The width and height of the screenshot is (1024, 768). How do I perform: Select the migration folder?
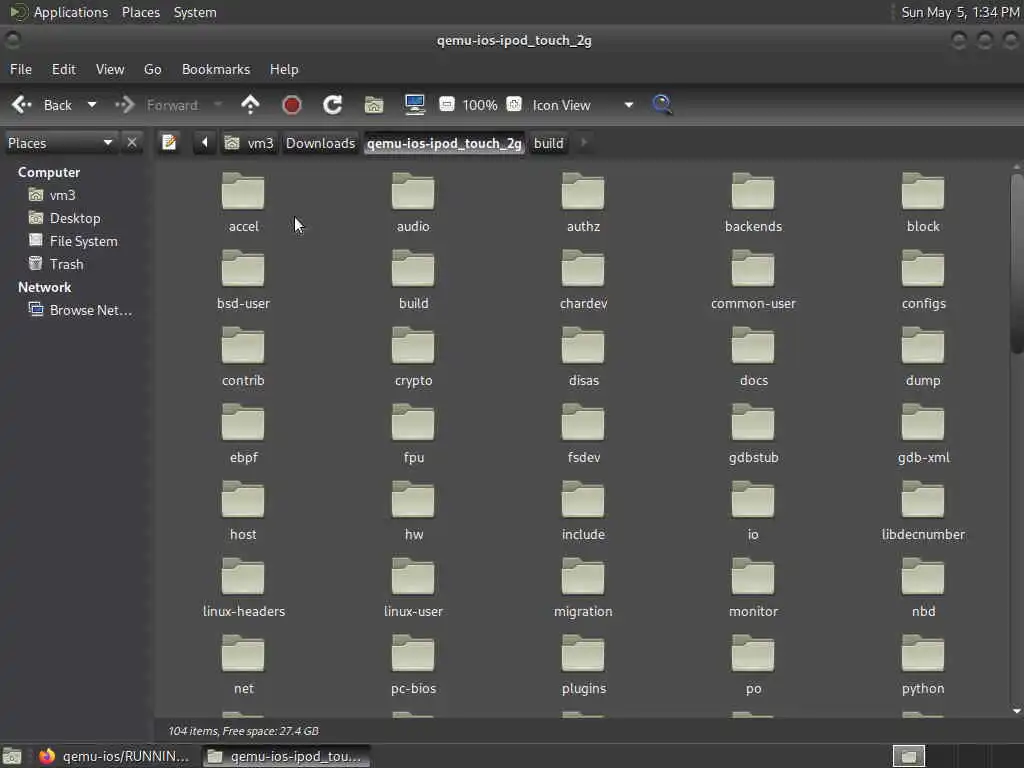pos(583,588)
